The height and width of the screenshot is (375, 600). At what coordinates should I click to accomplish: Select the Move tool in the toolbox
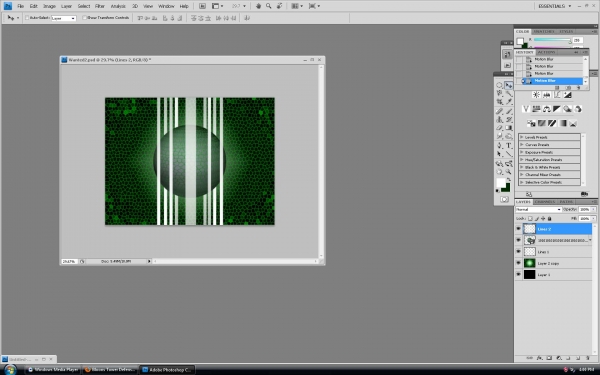pyautogui.click(x=509, y=85)
